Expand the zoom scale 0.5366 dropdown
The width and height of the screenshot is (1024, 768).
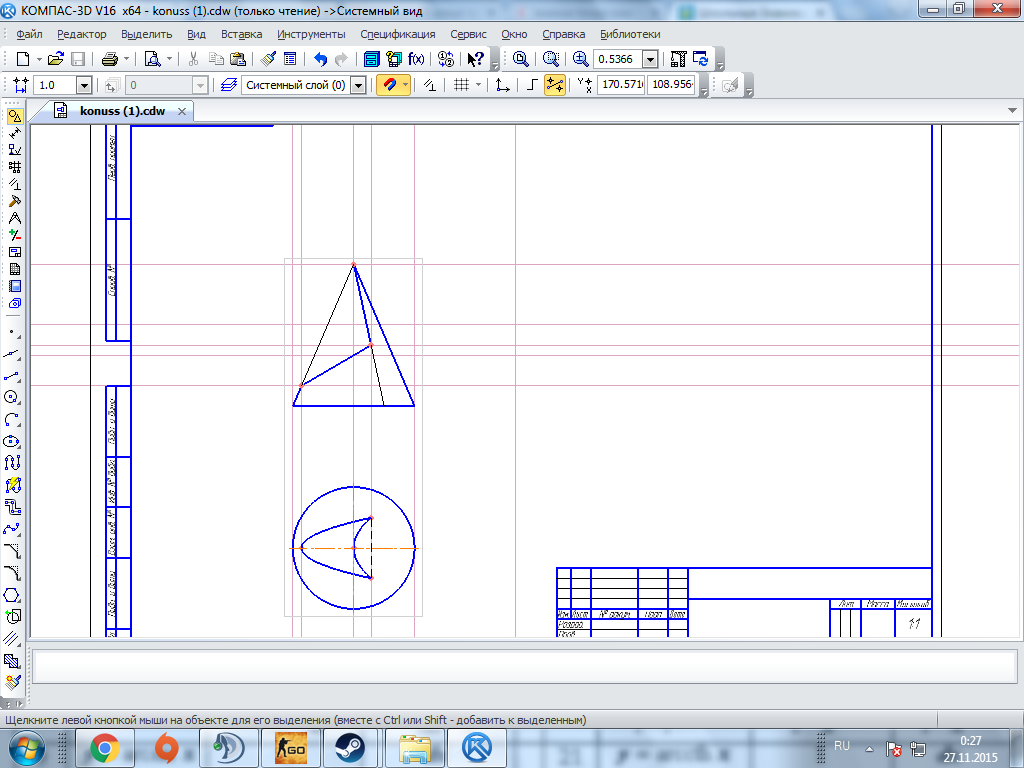coord(650,59)
